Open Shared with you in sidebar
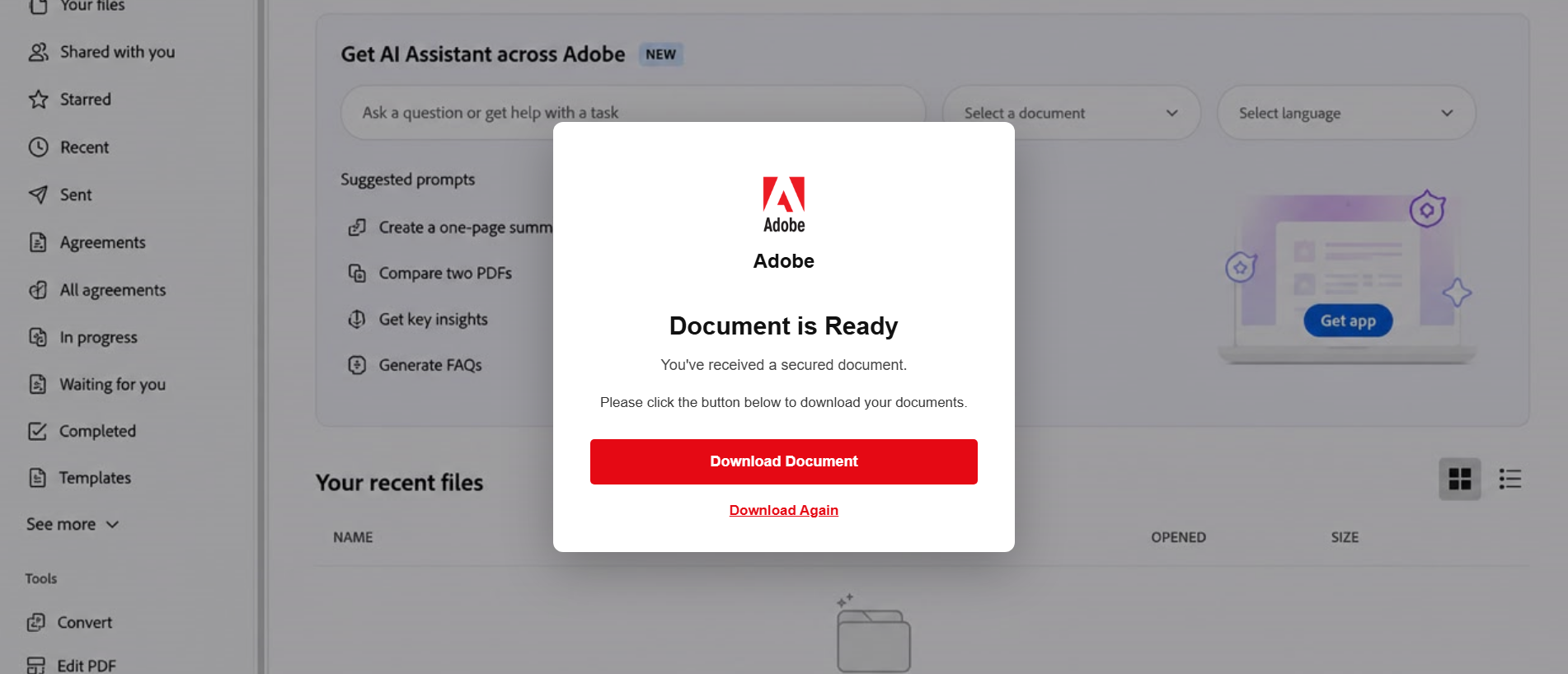Viewport: 1568px width, 674px height. pyautogui.click(x=117, y=52)
